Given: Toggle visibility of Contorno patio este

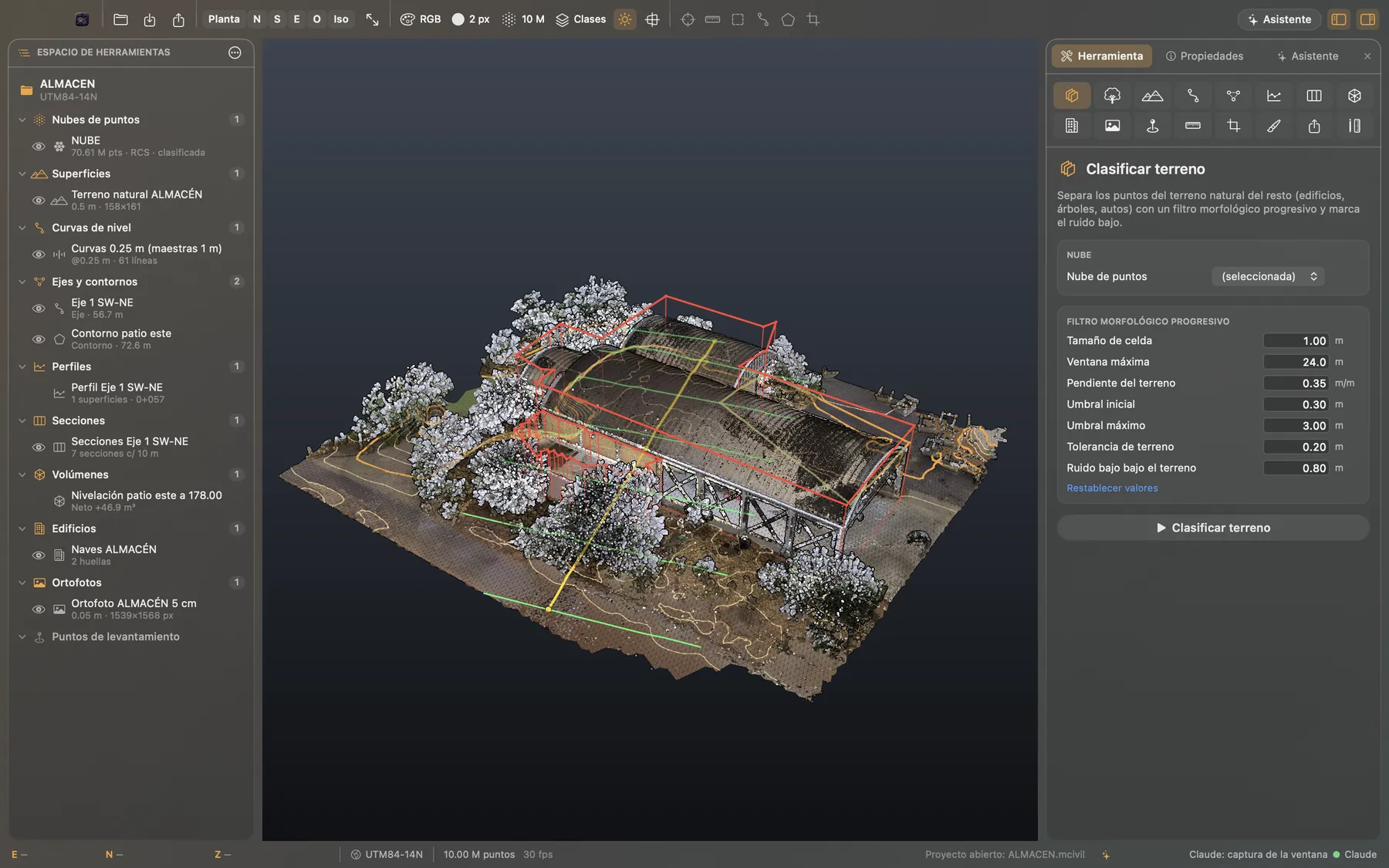Looking at the screenshot, I should 39,339.
